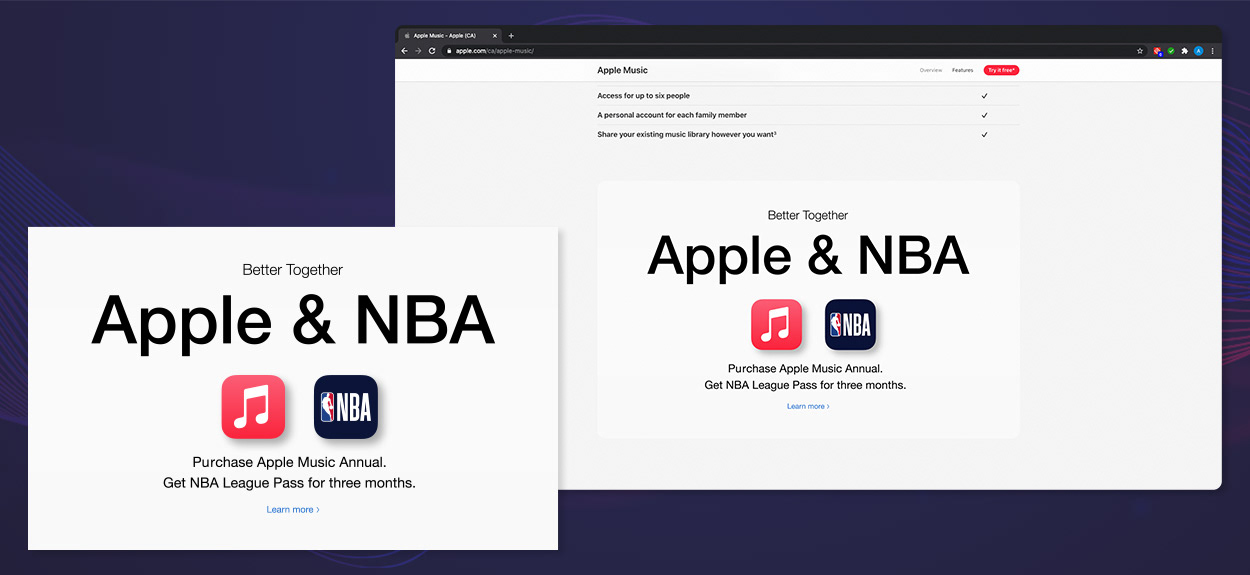Image resolution: width=1250 pixels, height=575 pixels.
Task: Go back with the browser back arrow
Action: tap(405, 51)
